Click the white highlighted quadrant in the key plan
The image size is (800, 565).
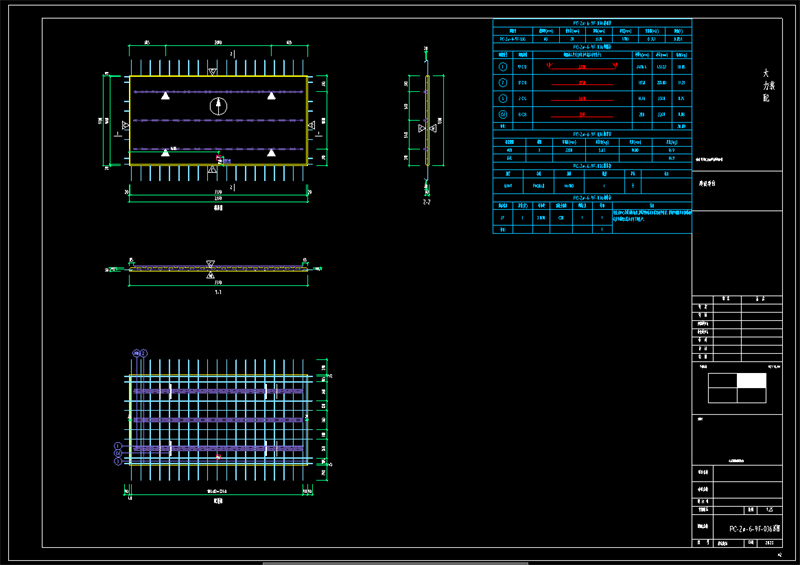[x=752, y=381]
